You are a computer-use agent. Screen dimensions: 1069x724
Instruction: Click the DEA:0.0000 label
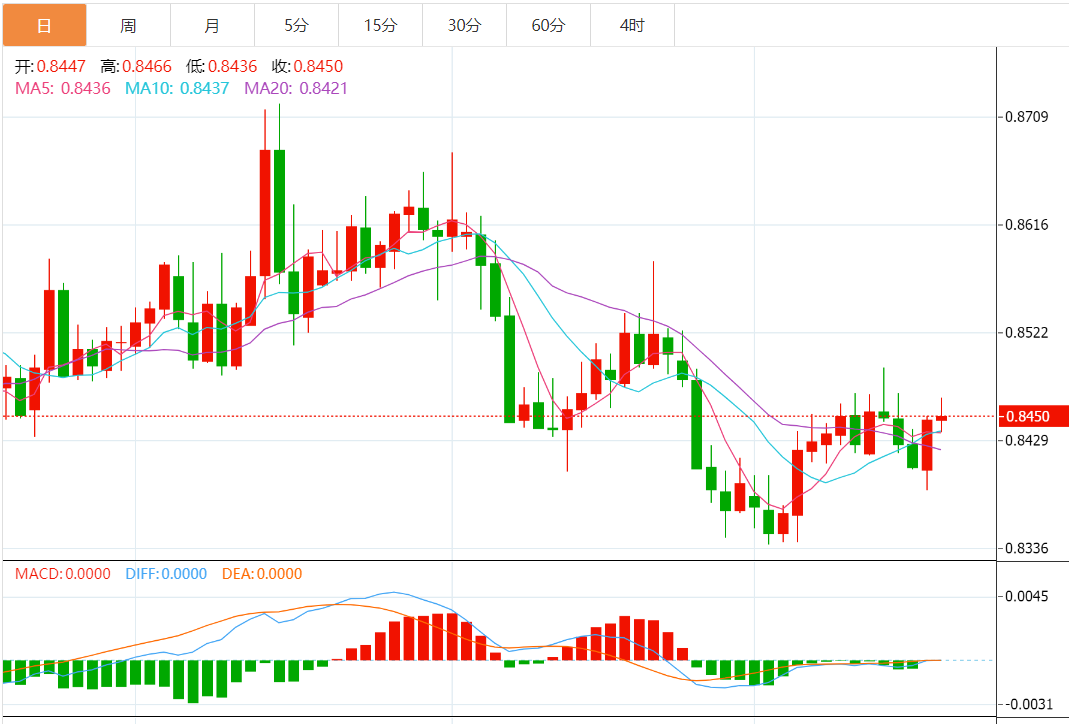pyautogui.click(x=262, y=573)
